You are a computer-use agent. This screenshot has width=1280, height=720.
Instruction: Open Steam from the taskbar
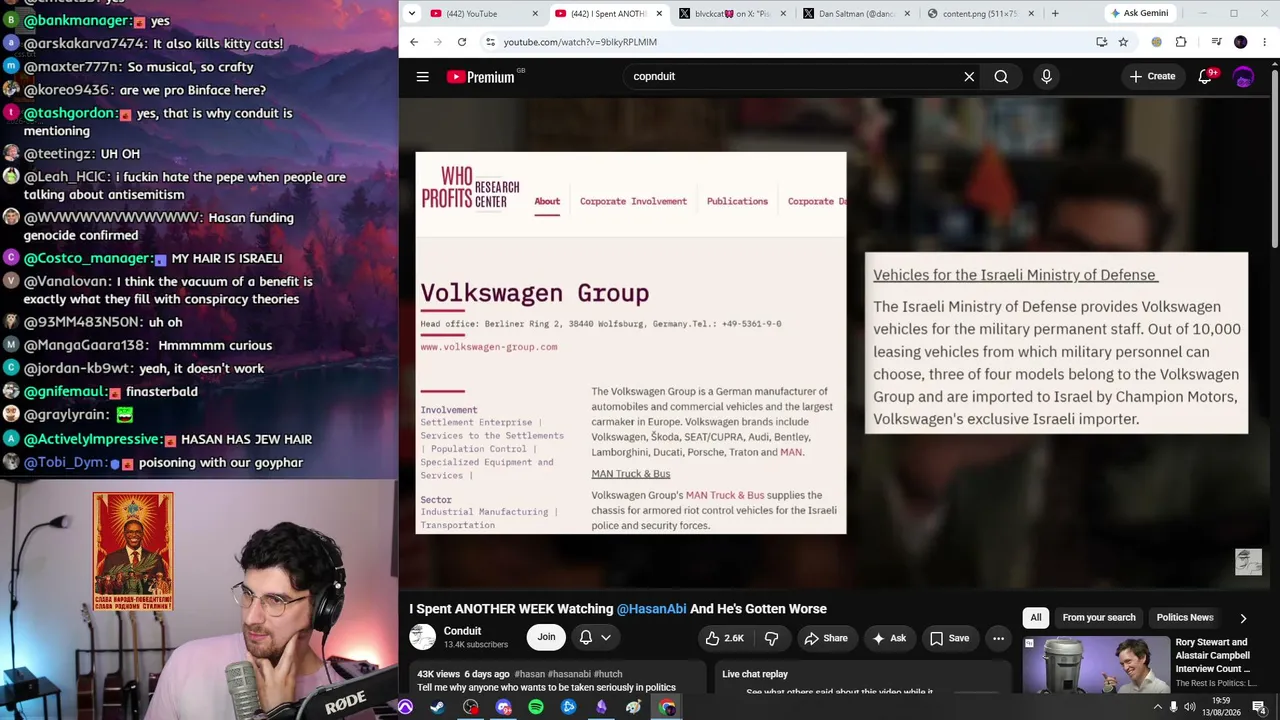click(438, 708)
